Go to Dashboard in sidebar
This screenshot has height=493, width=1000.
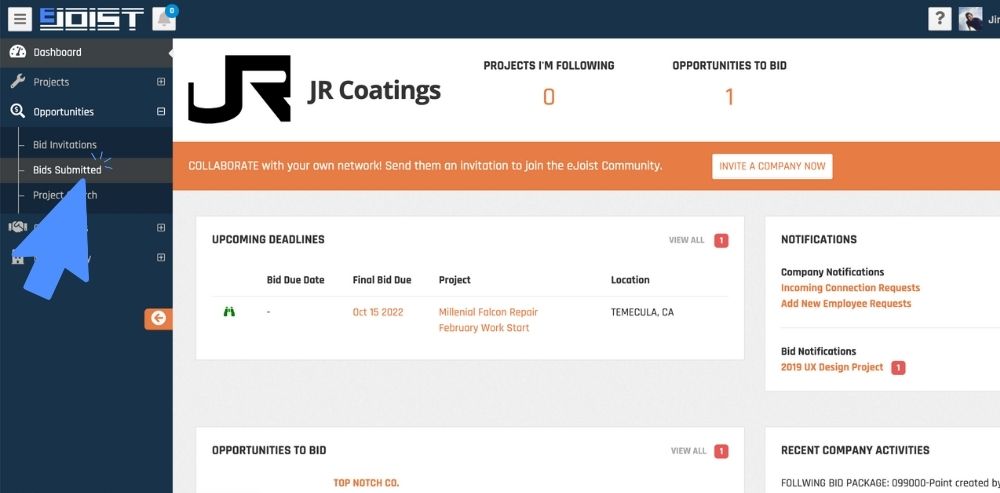pos(57,52)
